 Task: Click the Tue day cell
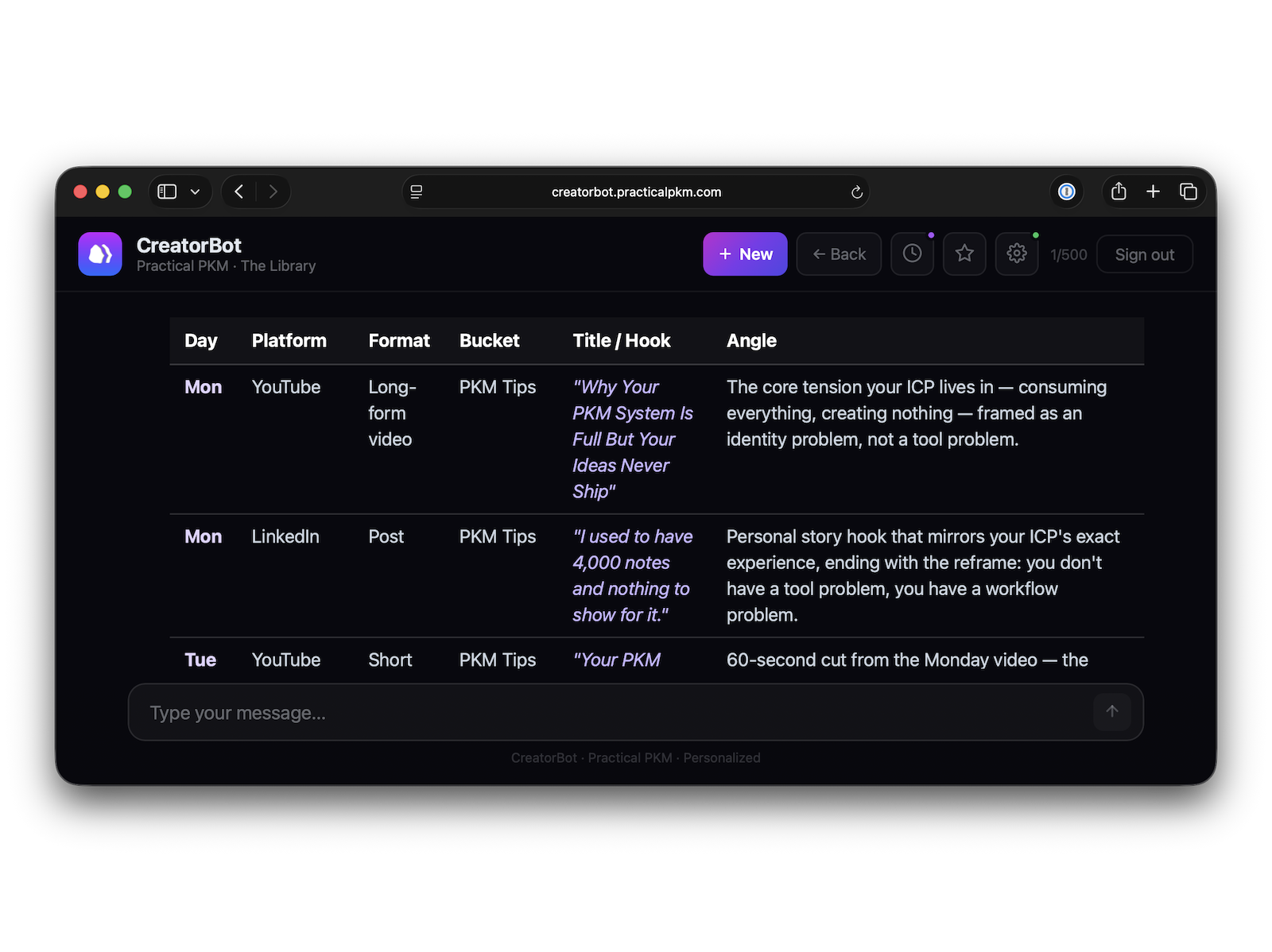(x=200, y=660)
